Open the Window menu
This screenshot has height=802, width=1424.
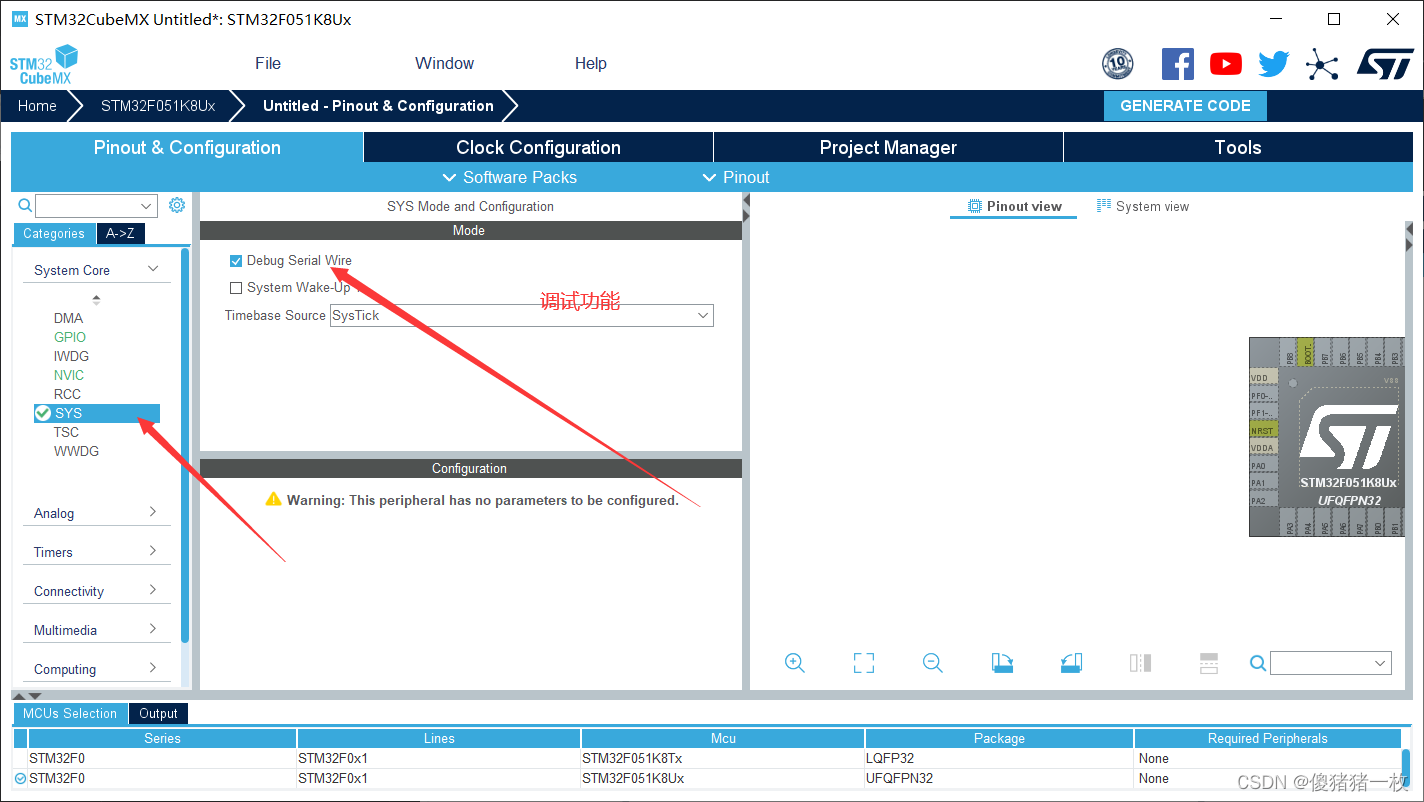point(444,63)
